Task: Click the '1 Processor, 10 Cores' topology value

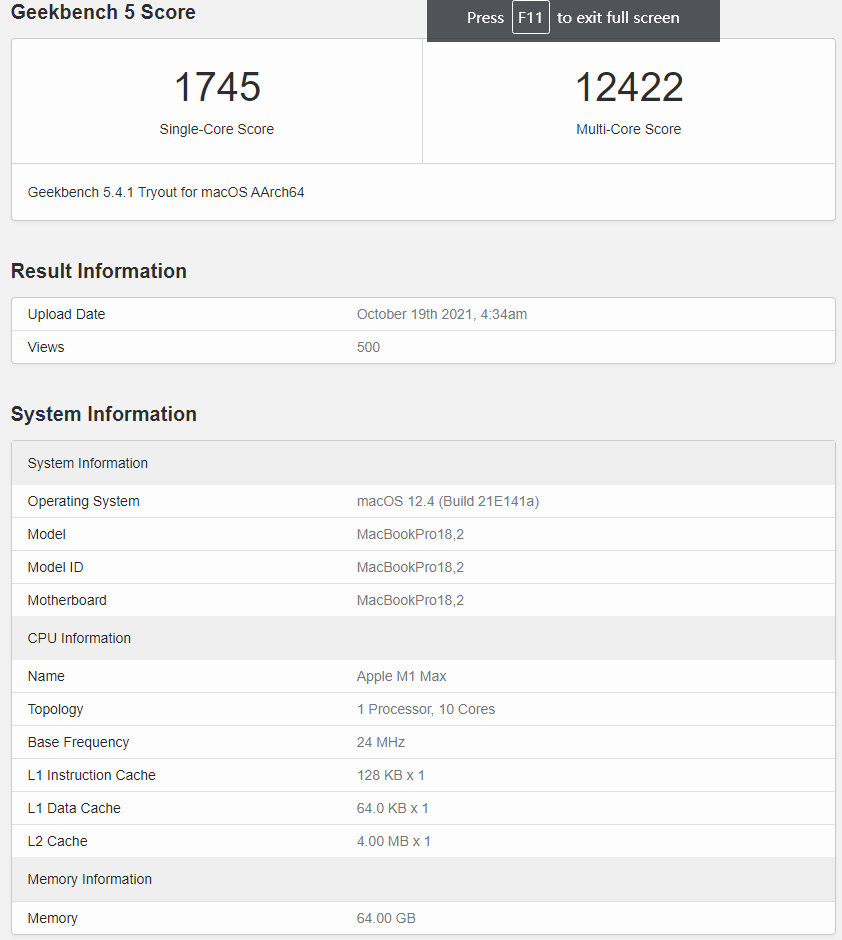Action: pos(425,709)
